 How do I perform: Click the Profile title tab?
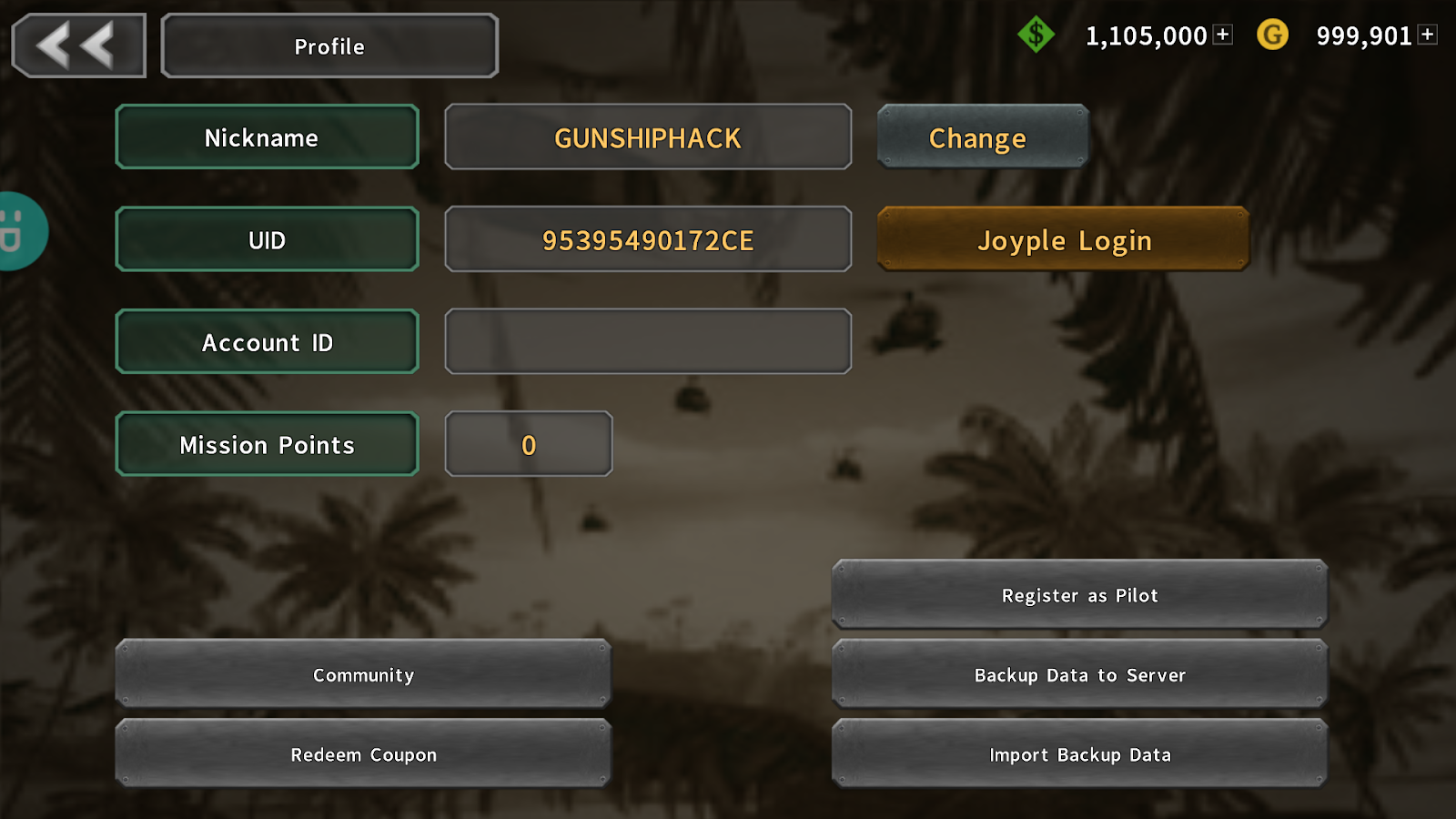coord(329,45)
